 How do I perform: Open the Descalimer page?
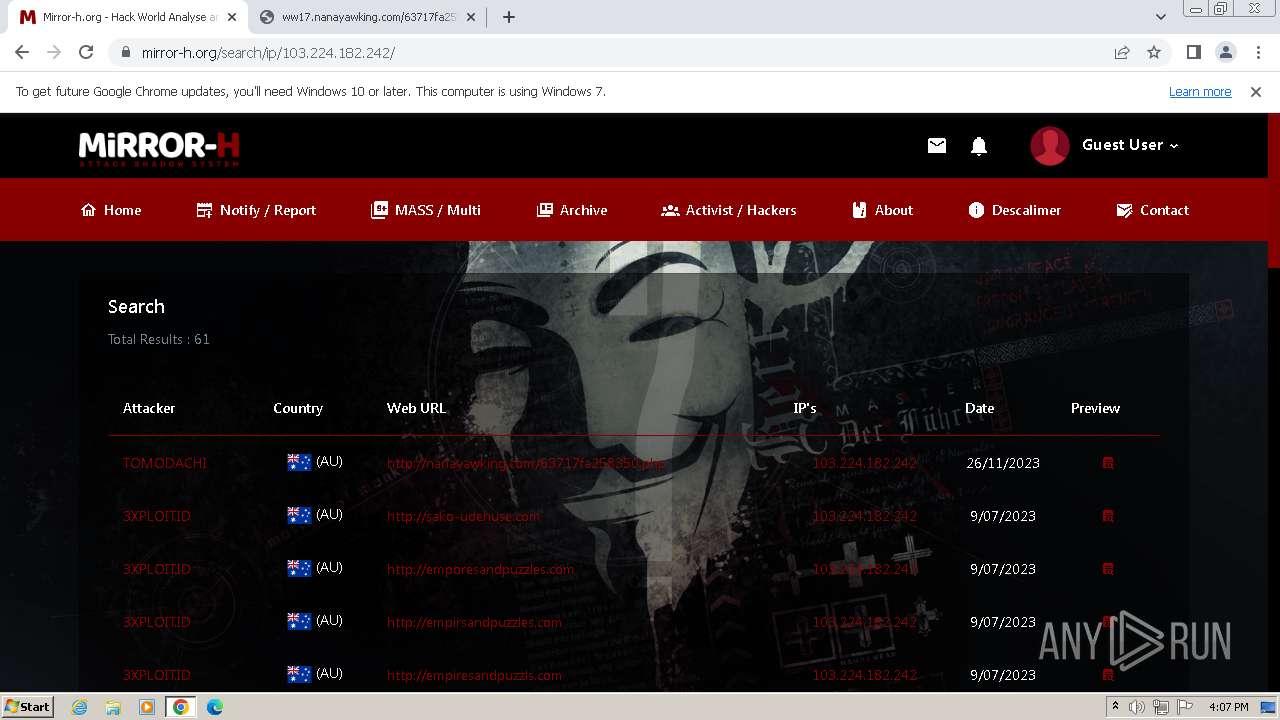1015,210
